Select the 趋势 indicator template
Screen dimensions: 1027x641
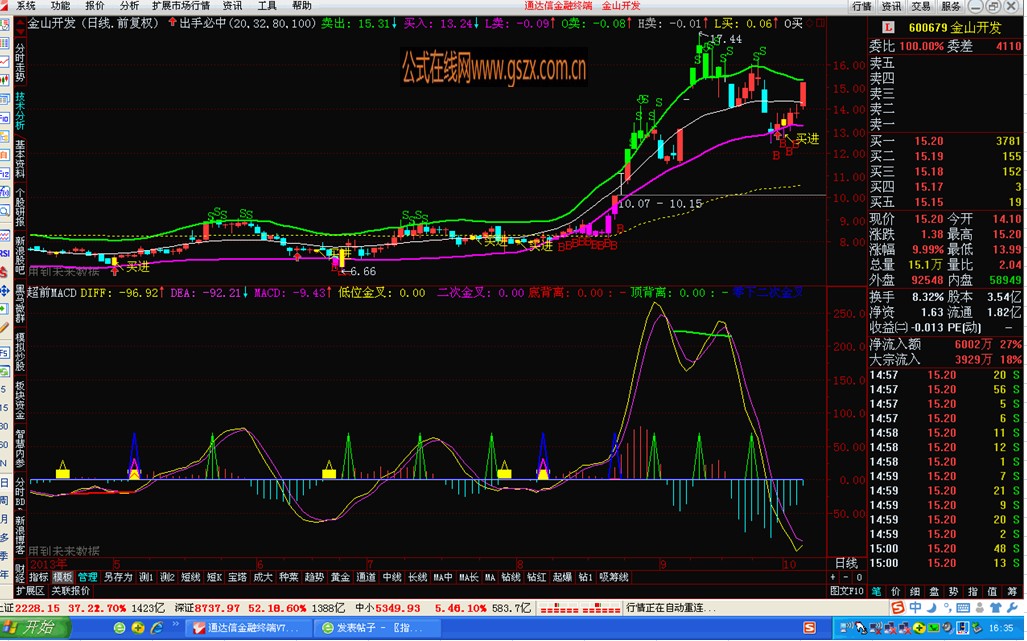(314, 577)
